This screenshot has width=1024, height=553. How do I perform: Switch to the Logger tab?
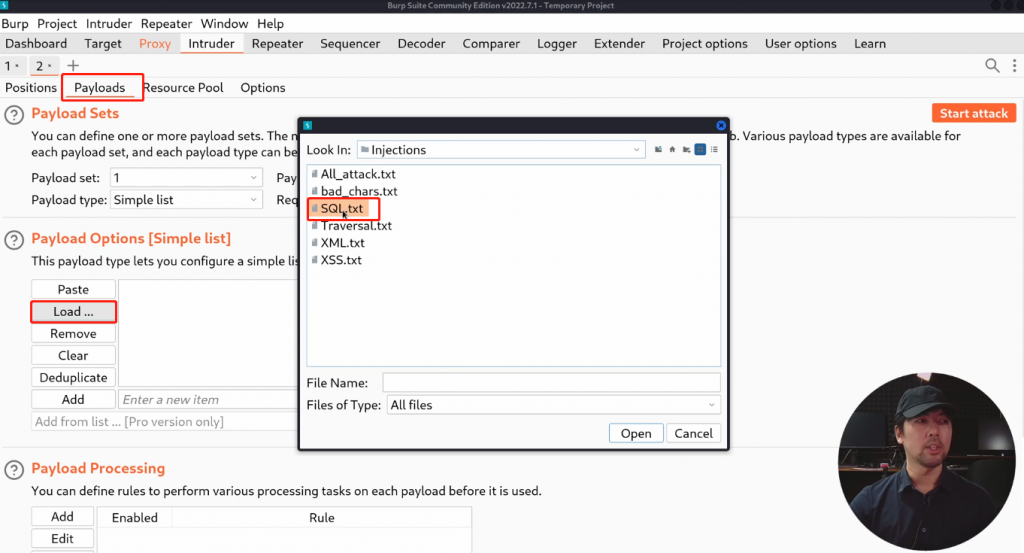(557, 44)
